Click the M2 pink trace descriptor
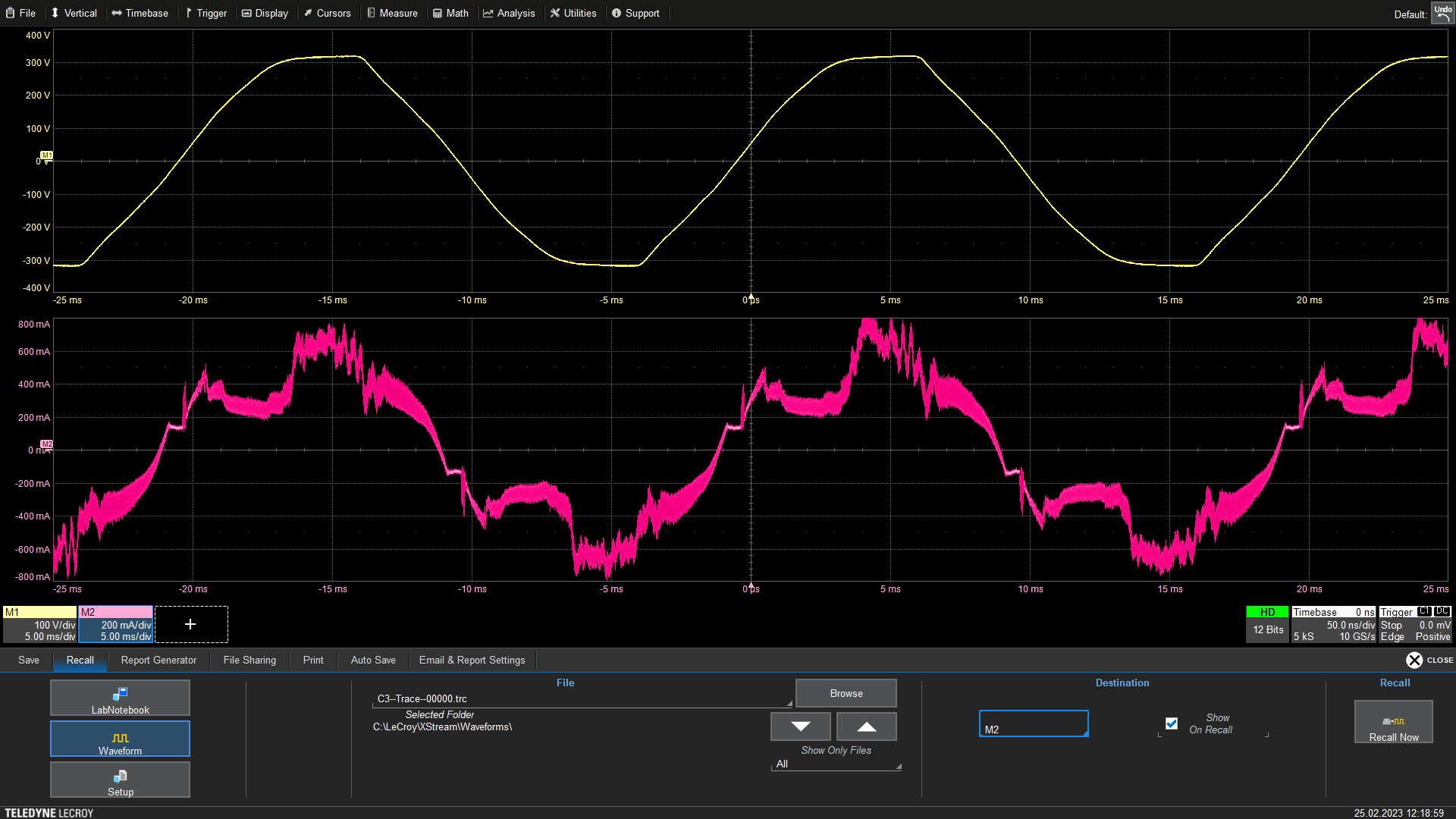Image resolution: width=1456 pixels, height=819 pixels. click(116, 624)
